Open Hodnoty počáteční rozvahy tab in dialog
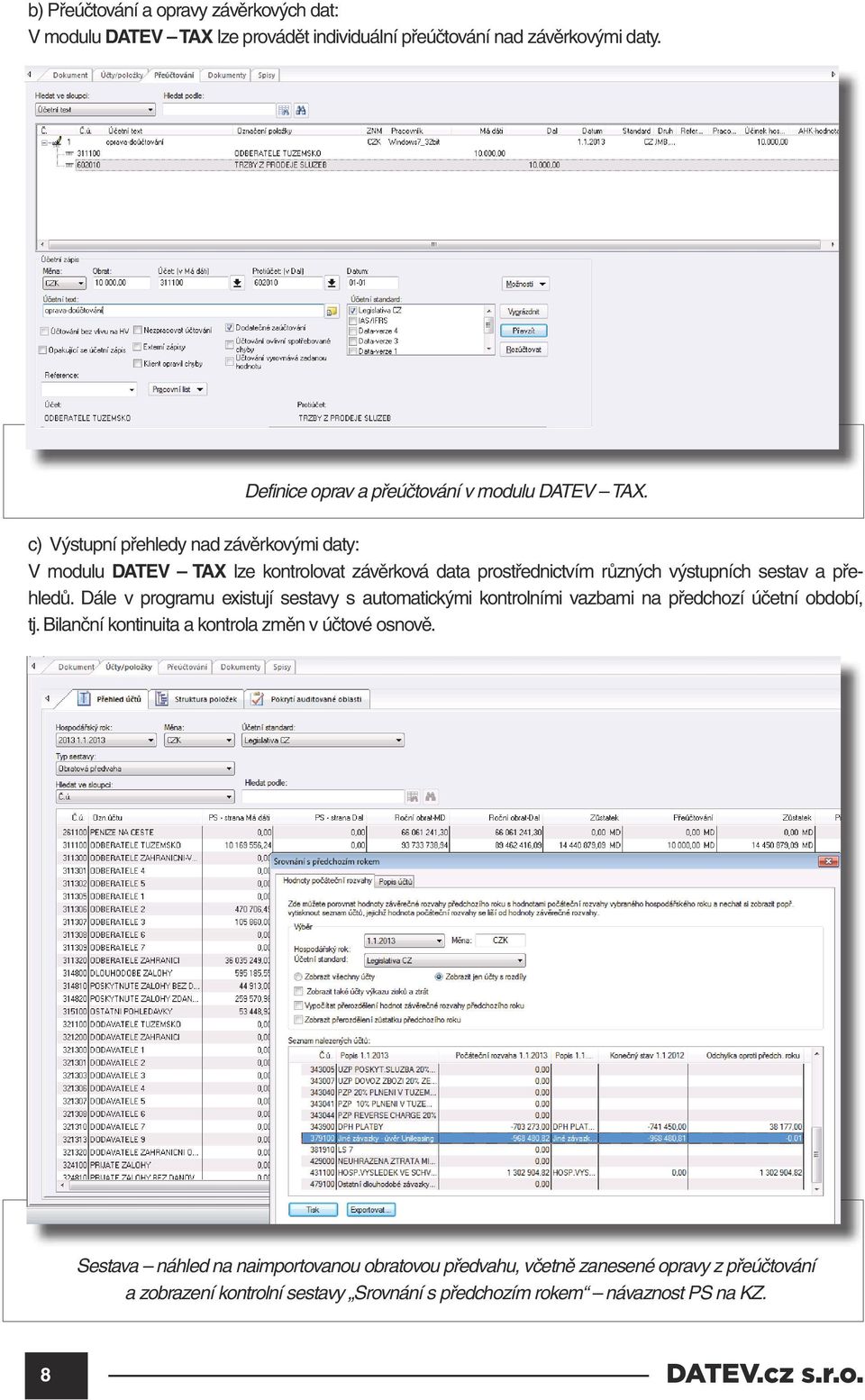 click(x=327, y=881)
